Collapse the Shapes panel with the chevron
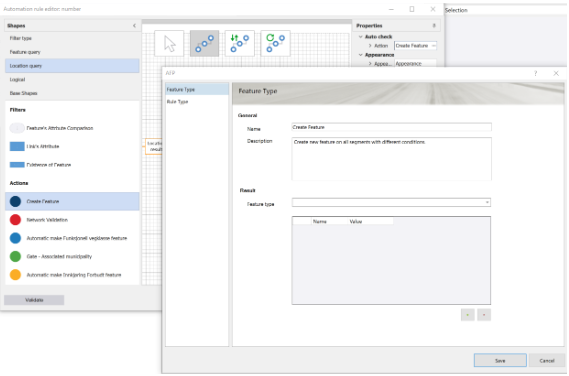The image size is (569, 376). tap(134, 26)
